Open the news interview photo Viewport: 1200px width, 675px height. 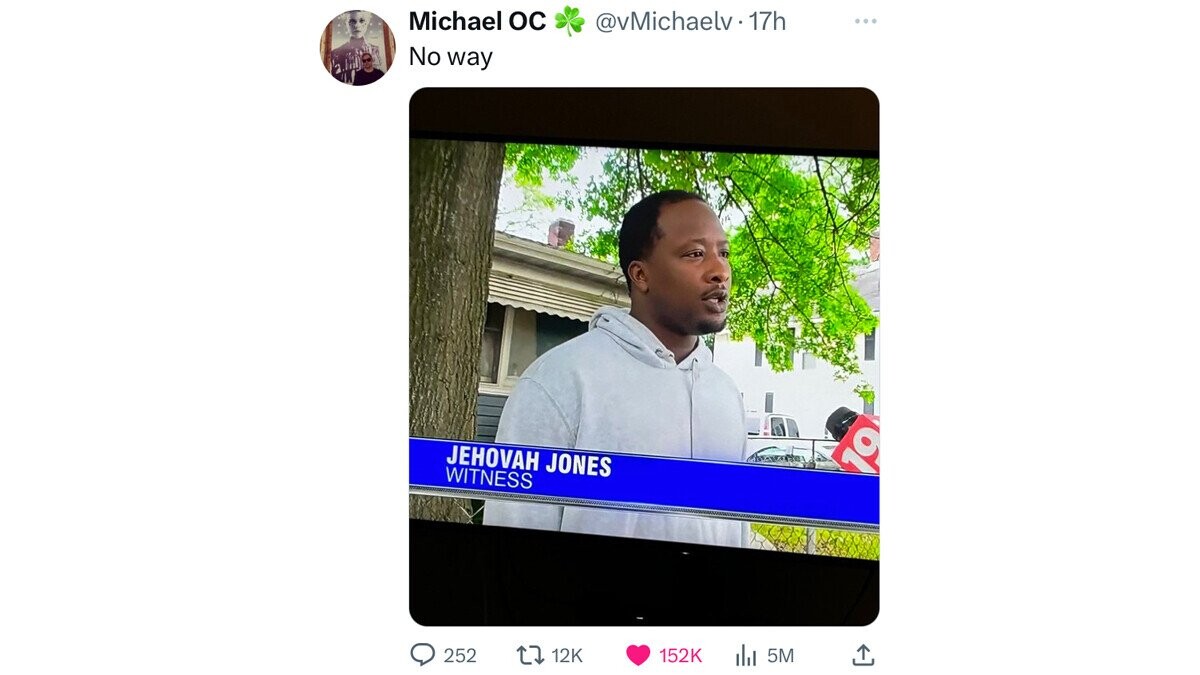tap(644, 356)
